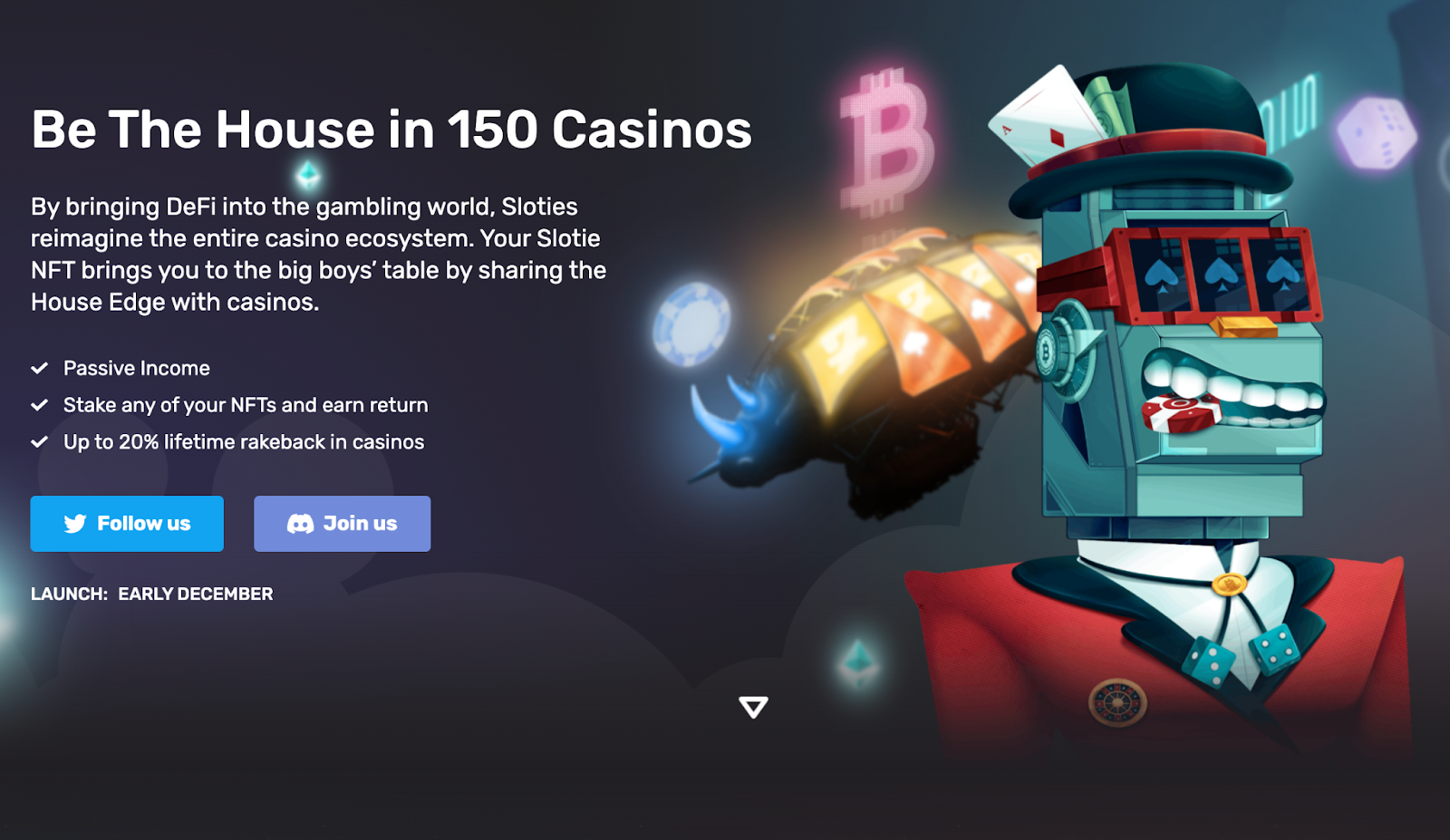This screenshot has width=1450, height=840.
Task: Click the LAUNCH: EARLY DECEMBER text
Action: pyautogui.click(x=151, y=594)
